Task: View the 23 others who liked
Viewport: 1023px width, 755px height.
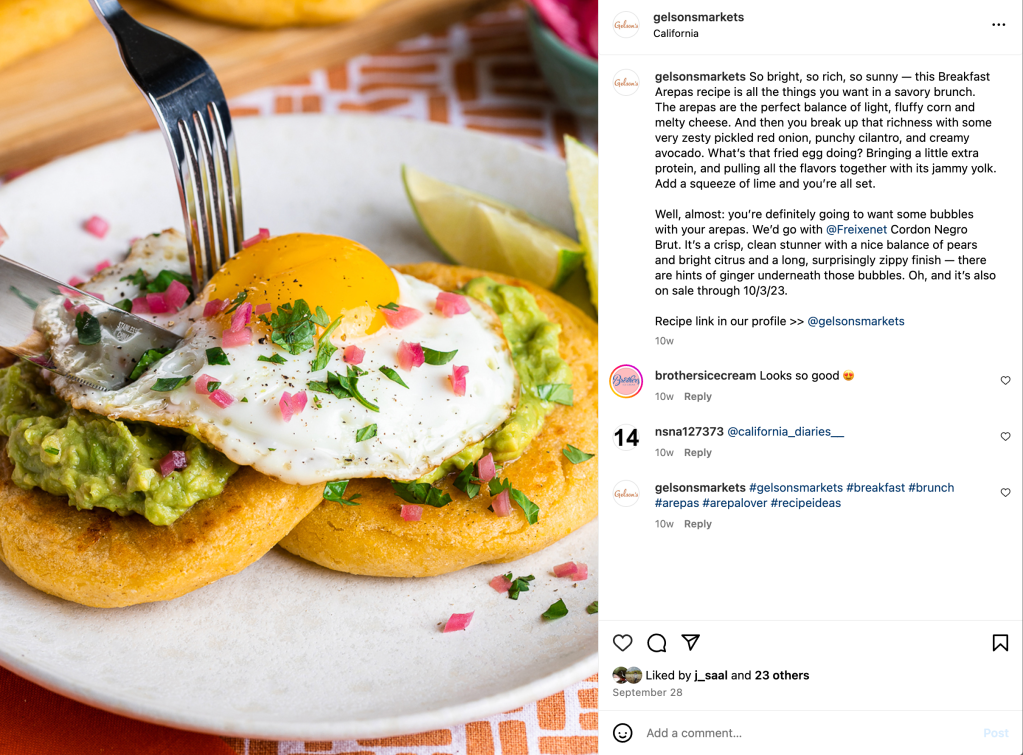Action: point(782,675)
